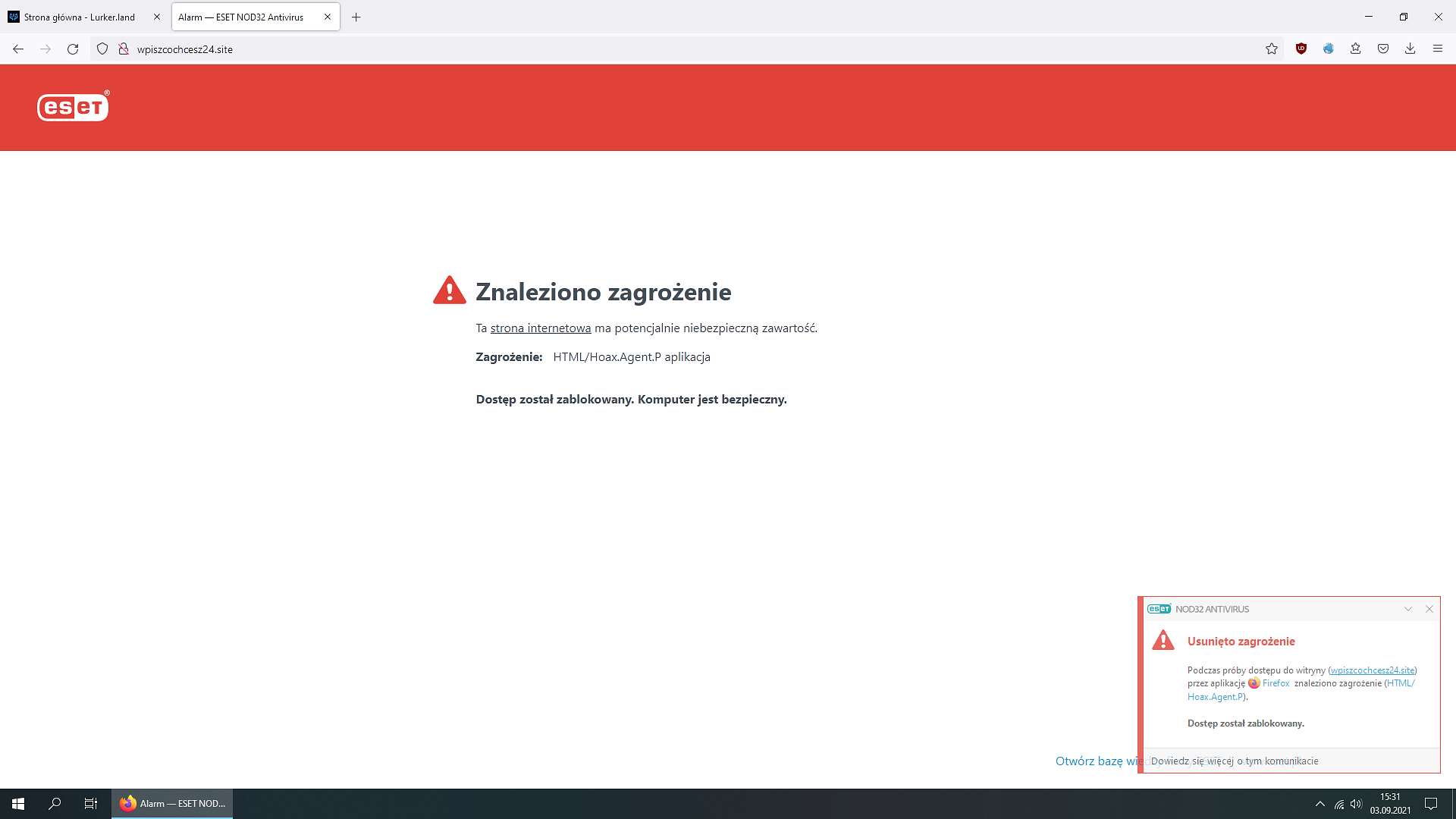Image resolution: width=1456 pixels, height=819 pixels.
Task: Open the blue extension icon in toolbar
Action: [x=1329, y=49]
